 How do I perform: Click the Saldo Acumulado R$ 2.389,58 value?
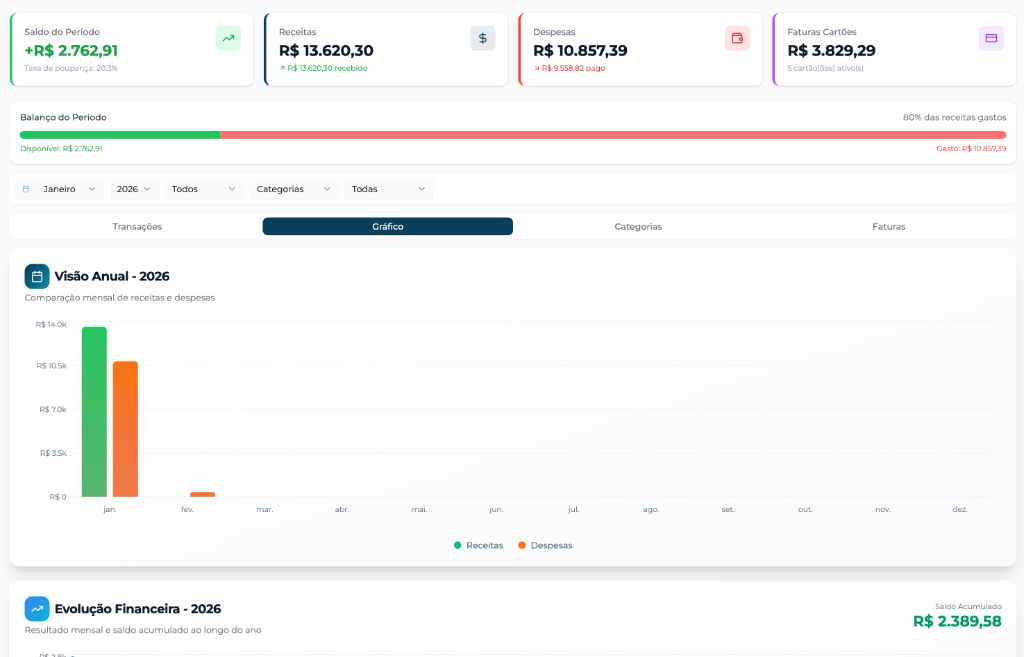957,621
